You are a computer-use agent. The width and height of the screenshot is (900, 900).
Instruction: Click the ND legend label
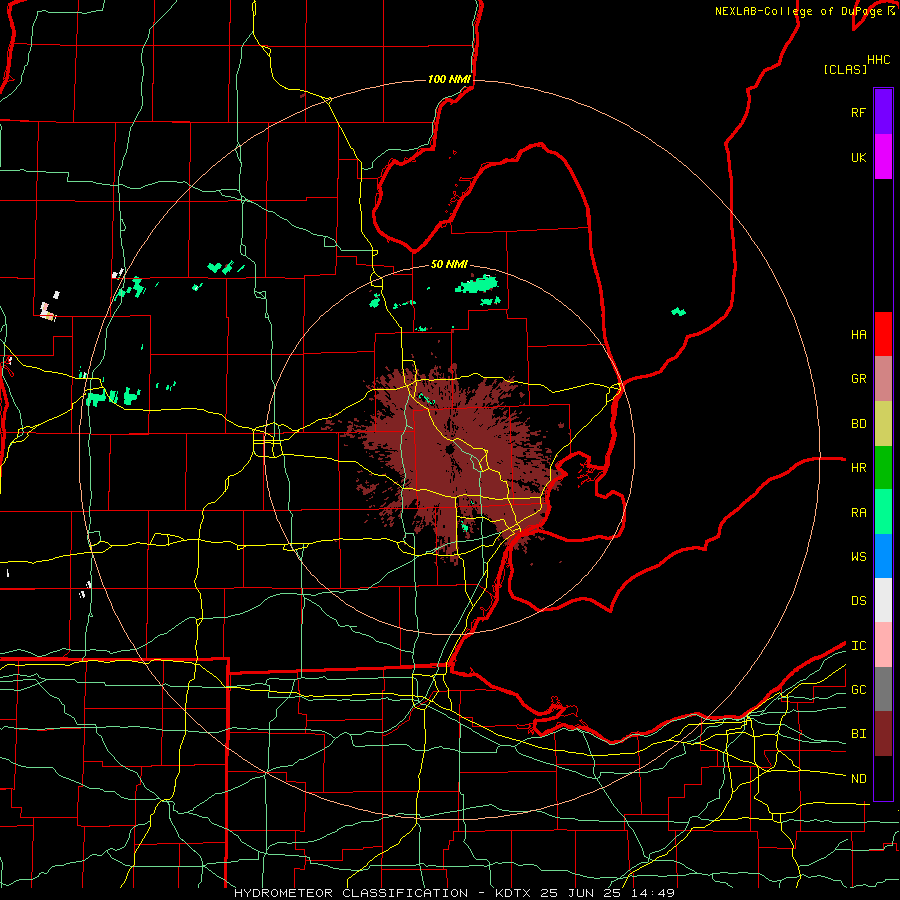click(859, 779)
